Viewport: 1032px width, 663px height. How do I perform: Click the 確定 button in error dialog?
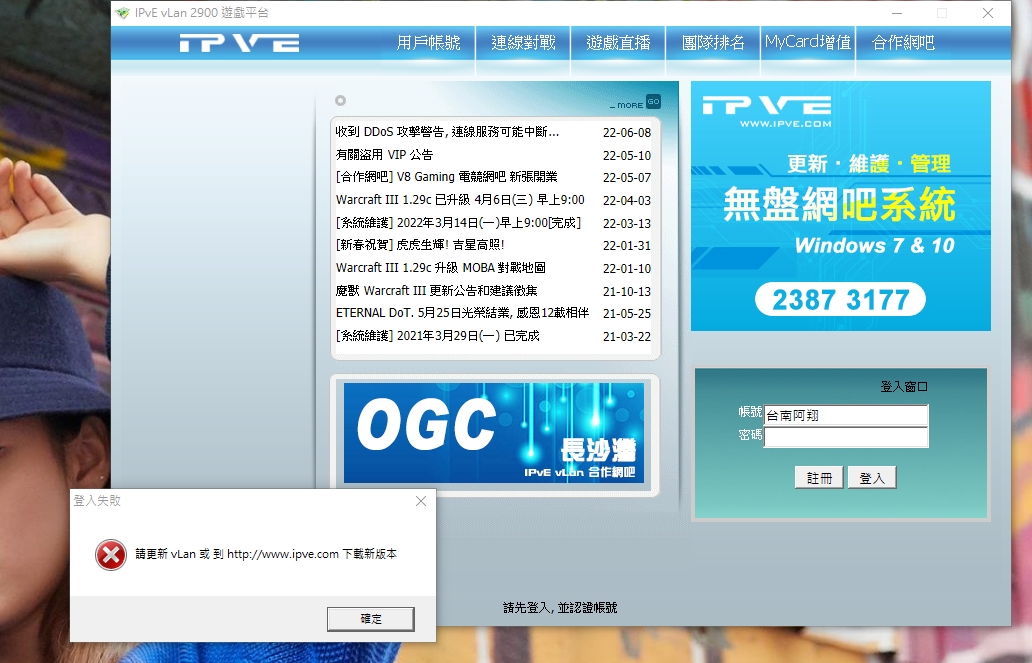[371, 619]
